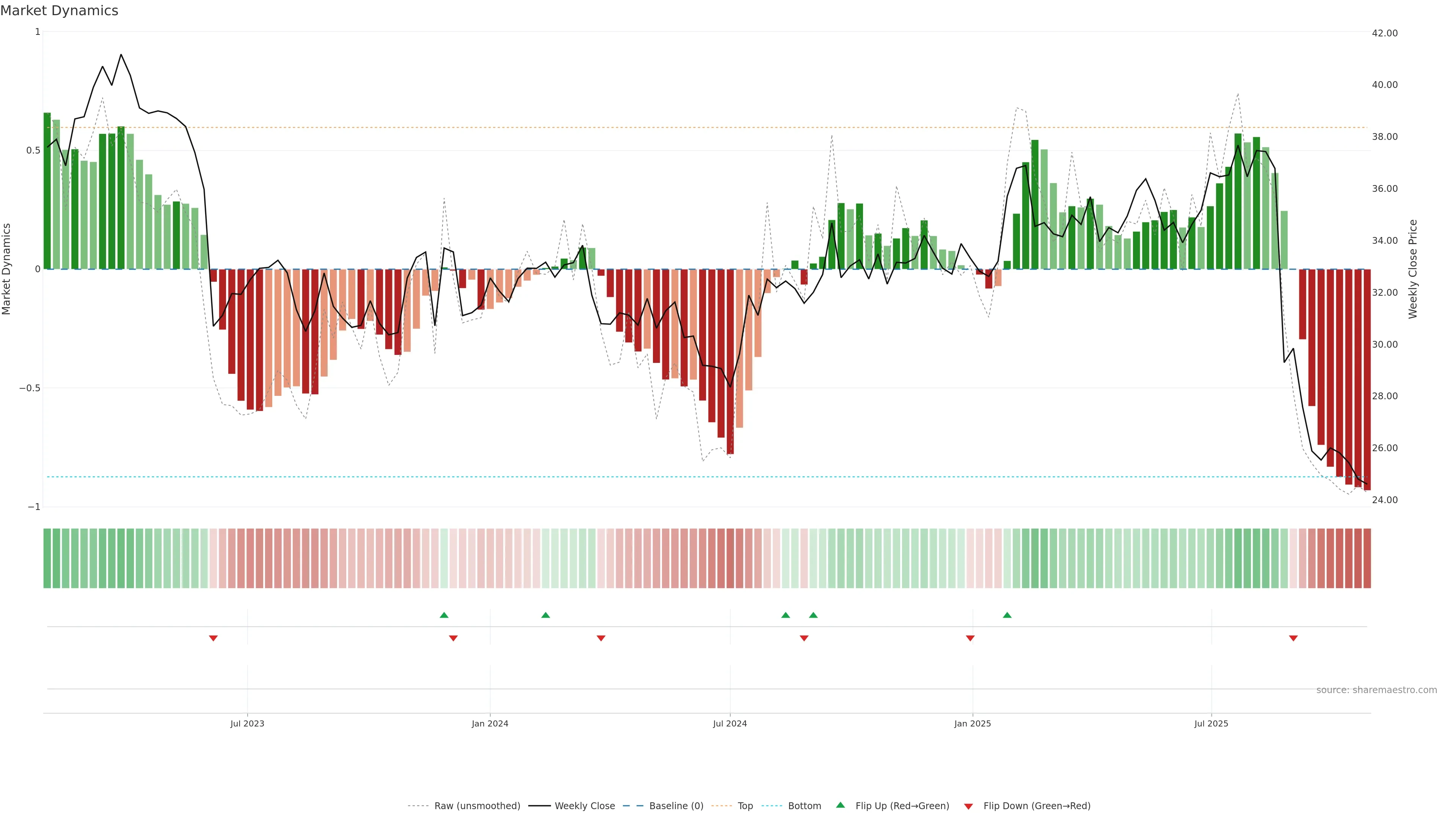The image size is (1456, 819).
Task: Click the Jul 2024 x-axis label
Action: [730, 723]
